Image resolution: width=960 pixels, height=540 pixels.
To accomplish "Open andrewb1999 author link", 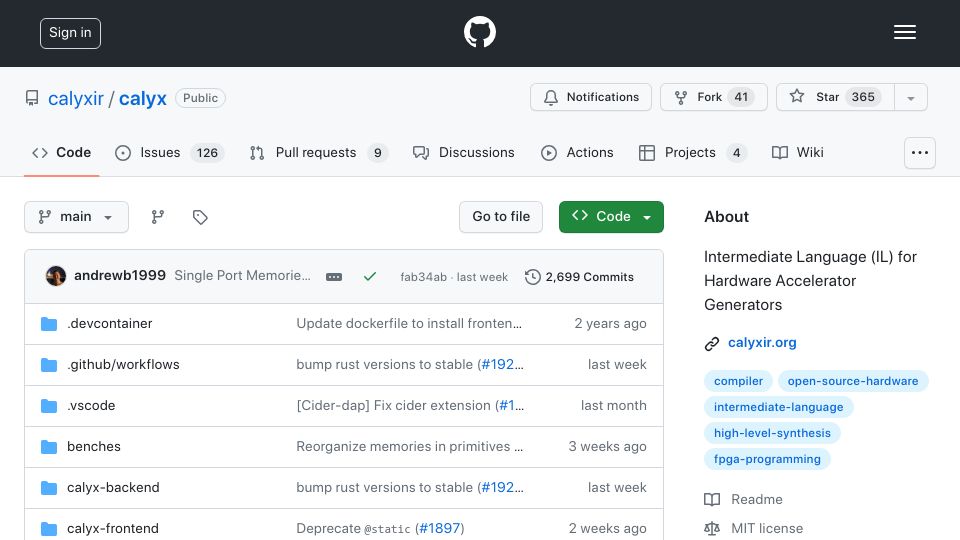I will pos(120,276).
